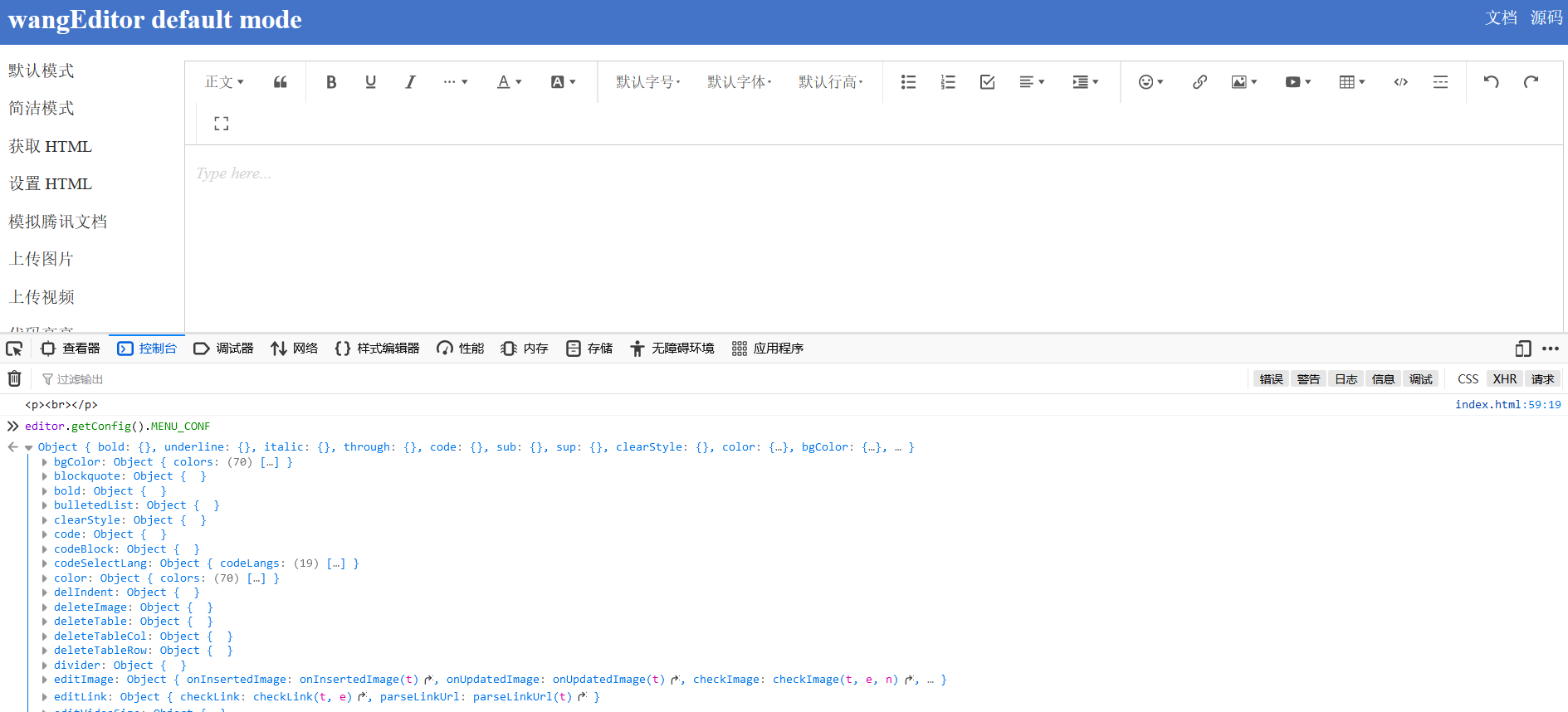This screenshot has height=712, width=1568.
Task: Insert a hyperlink
Action: click(x=1199, y=82)
